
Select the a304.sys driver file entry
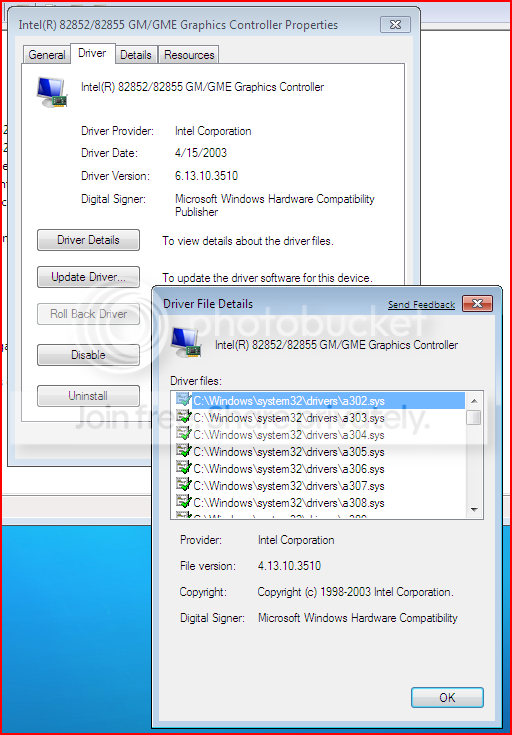[319, 435]
